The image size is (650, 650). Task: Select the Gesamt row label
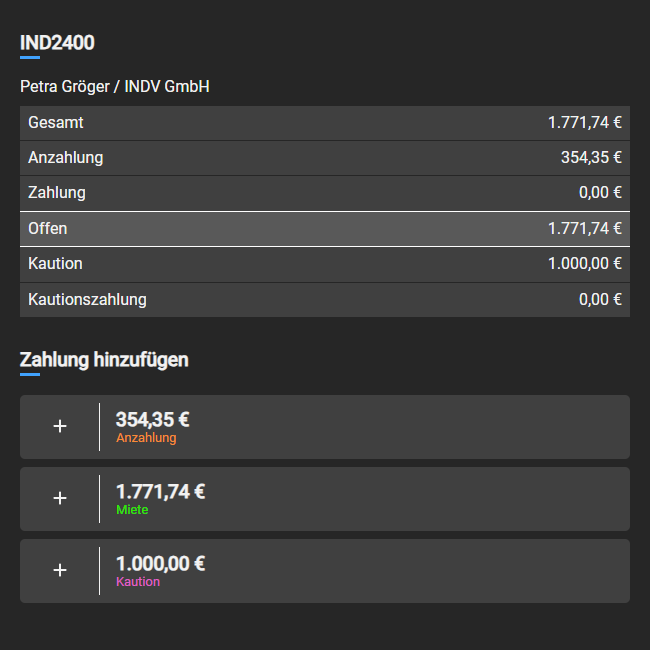click(56, 123)
